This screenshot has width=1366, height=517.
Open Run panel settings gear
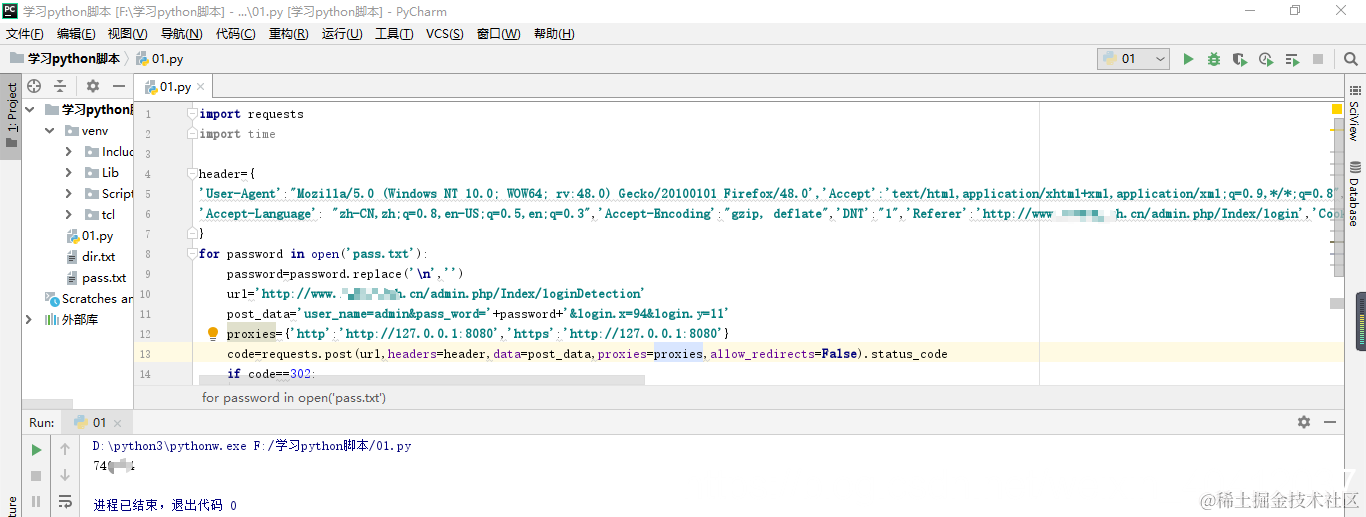tap(1304, 423)
